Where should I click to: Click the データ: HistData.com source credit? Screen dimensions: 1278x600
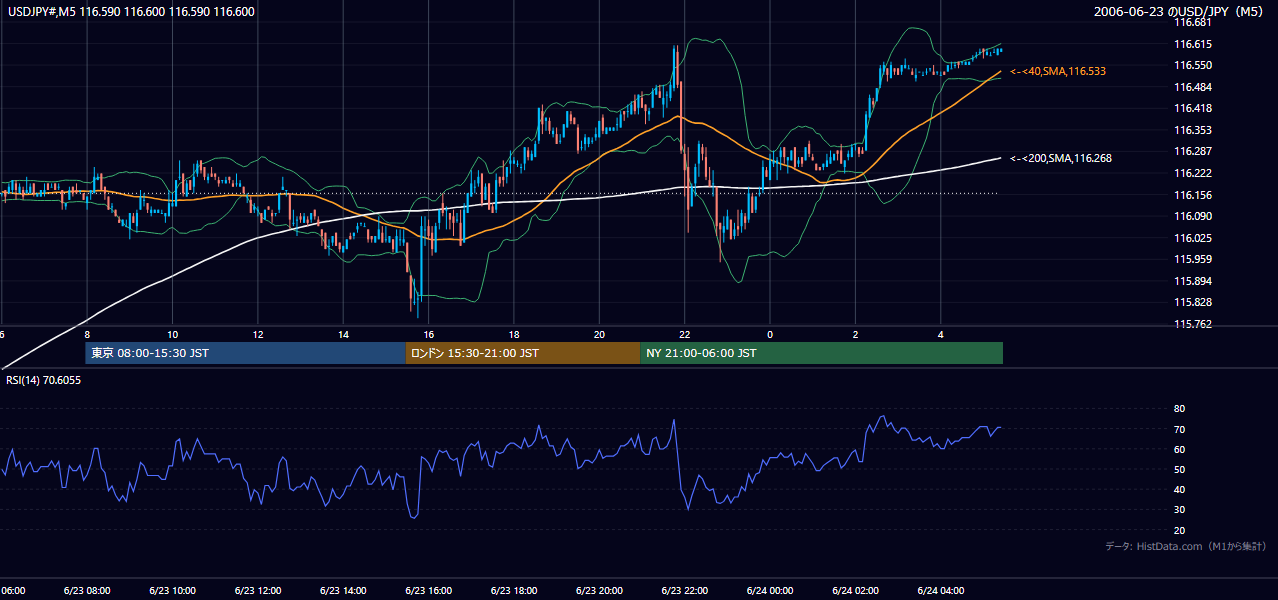click(1185, 546)
